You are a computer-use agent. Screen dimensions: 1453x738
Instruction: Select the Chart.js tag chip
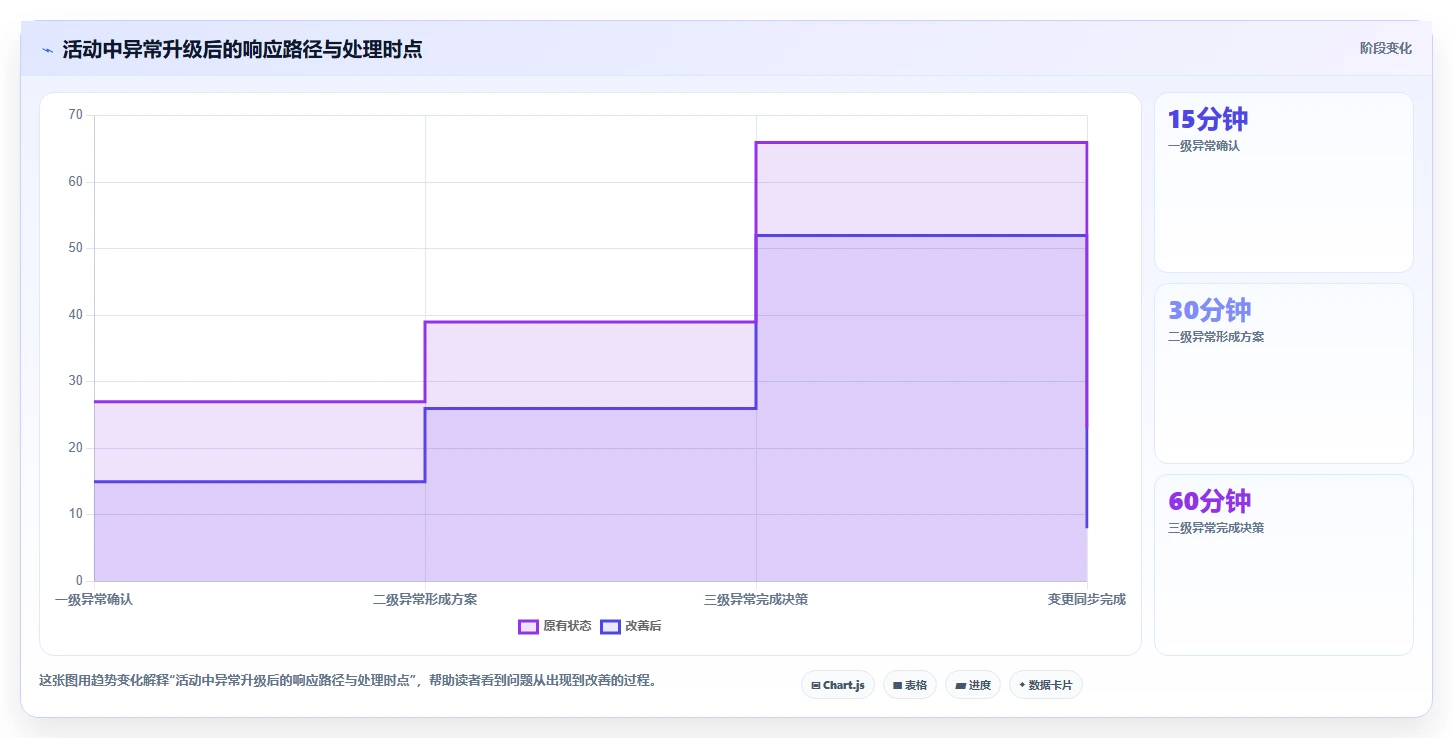click(x=838, y=685)
